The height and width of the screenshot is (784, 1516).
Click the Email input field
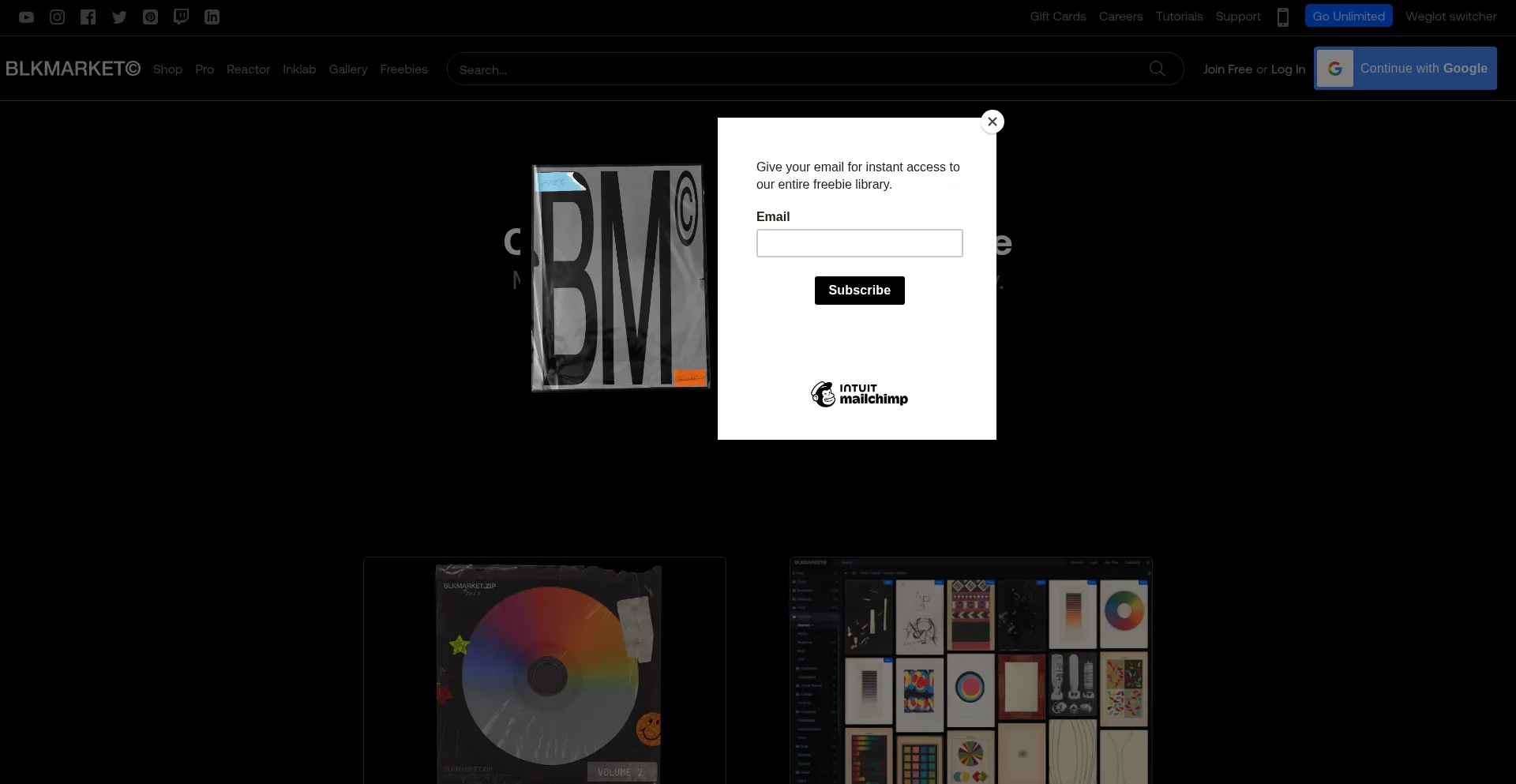coord(859,243)
